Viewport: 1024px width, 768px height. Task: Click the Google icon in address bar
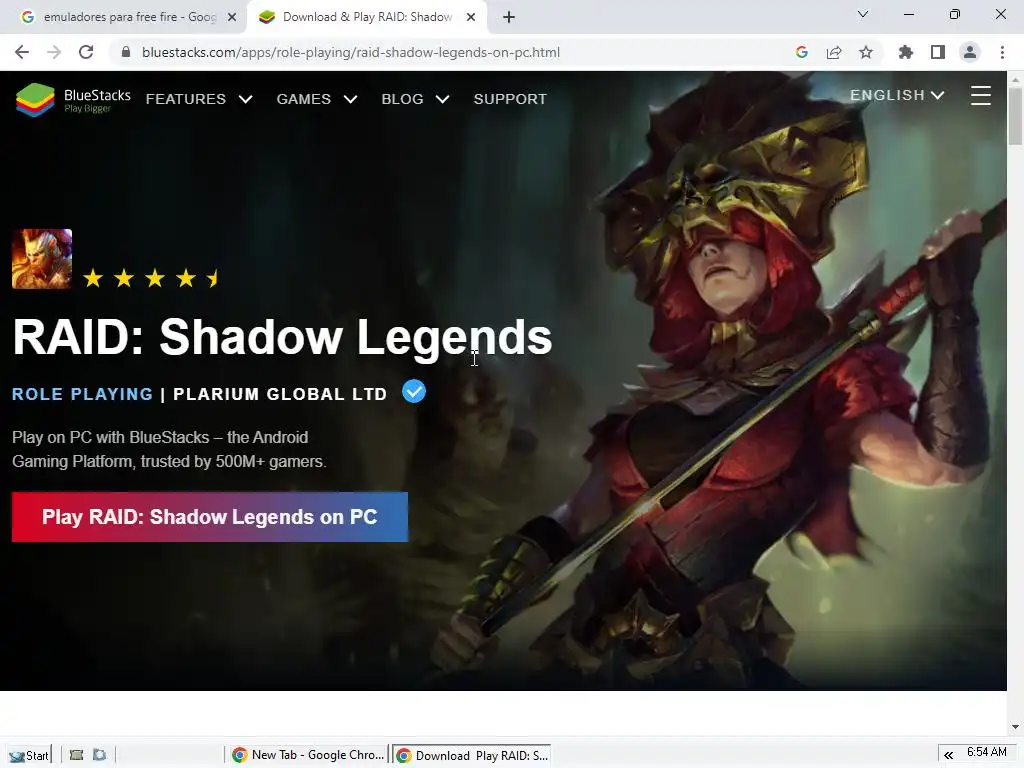point(802,52)
